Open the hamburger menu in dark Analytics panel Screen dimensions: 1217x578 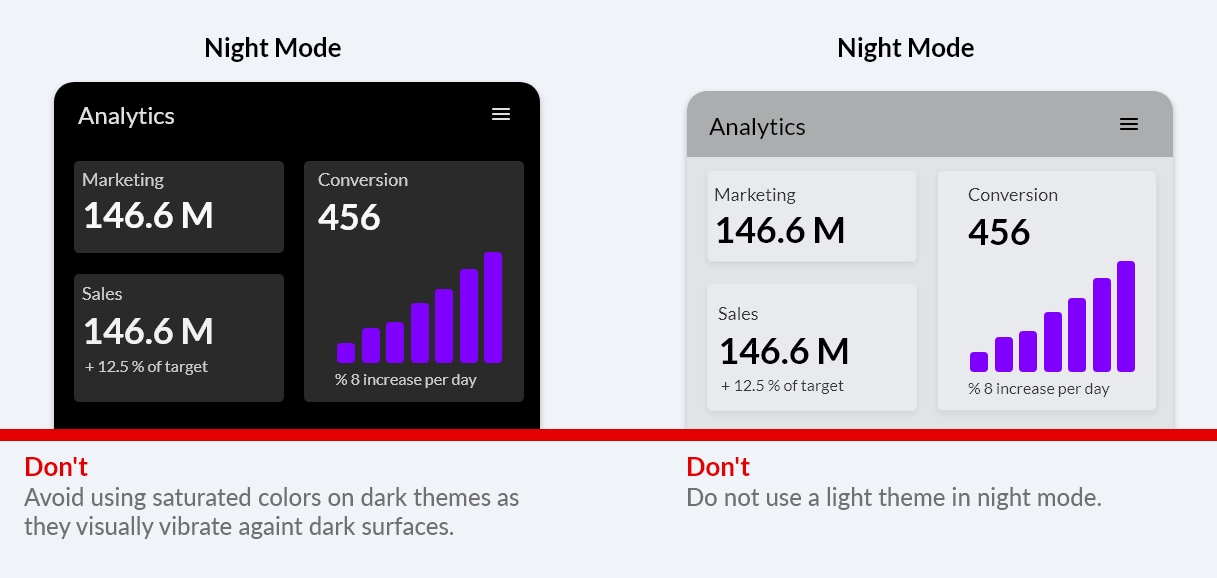pos(501,114)
